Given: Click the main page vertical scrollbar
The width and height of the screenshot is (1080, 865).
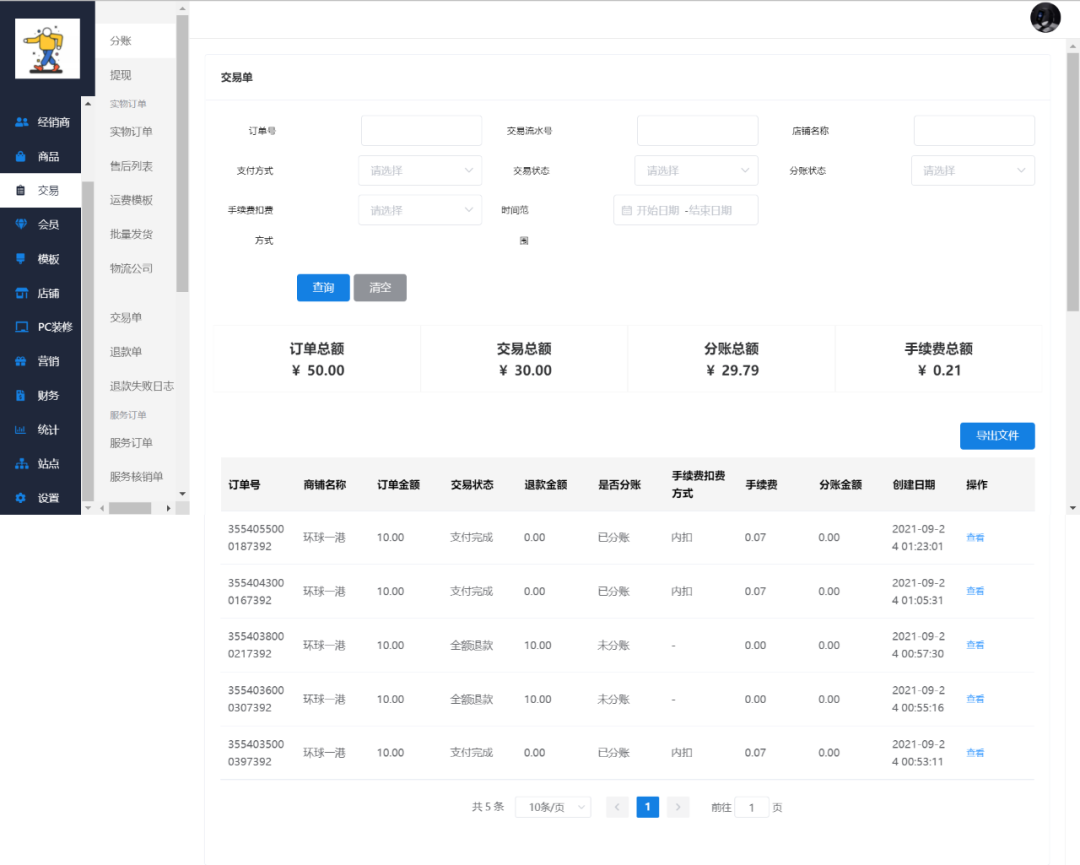Looking at the screenshot, I should (x=1073, y=182).
